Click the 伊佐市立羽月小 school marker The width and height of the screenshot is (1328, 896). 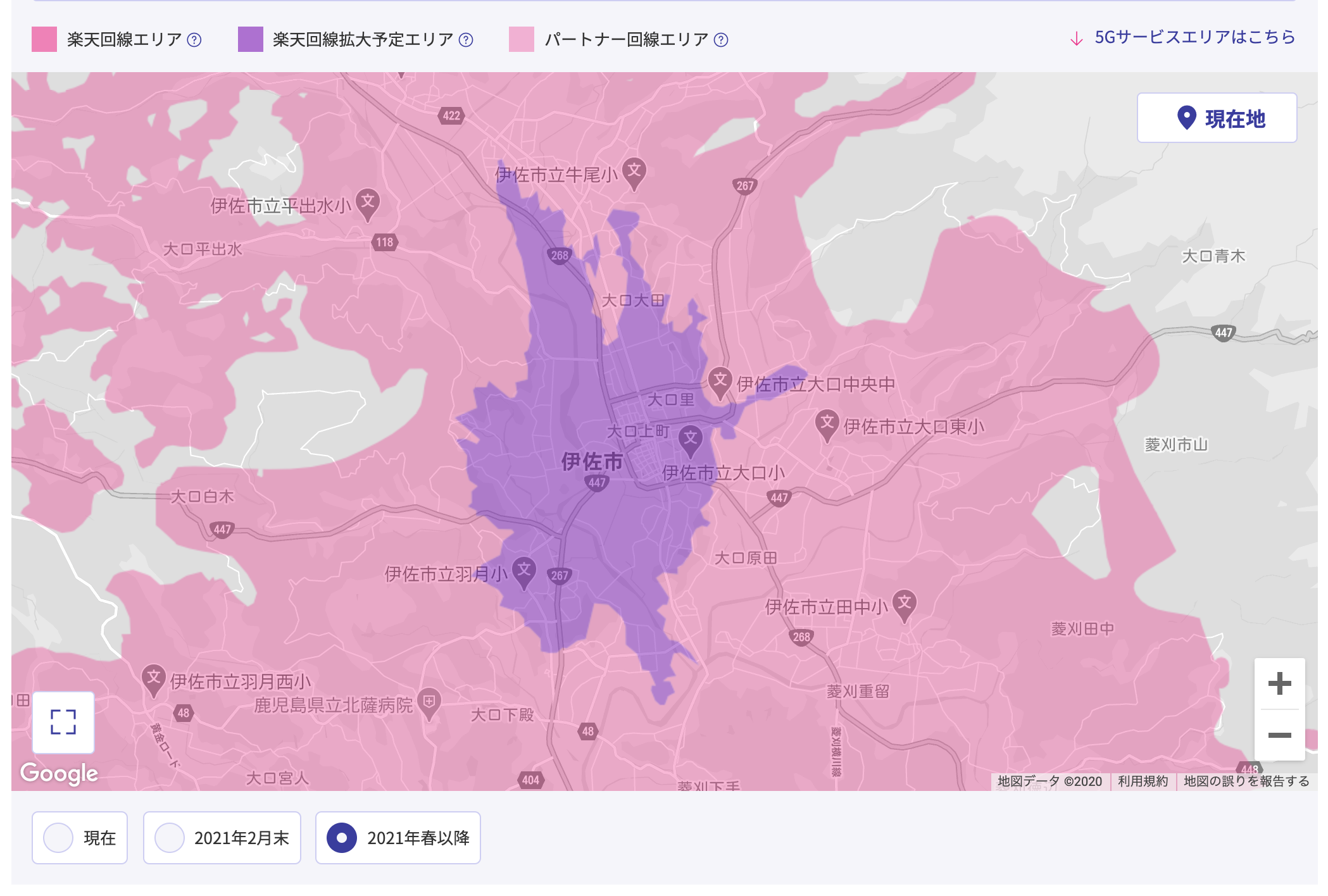pyautogui.click(x=523, y=573)
